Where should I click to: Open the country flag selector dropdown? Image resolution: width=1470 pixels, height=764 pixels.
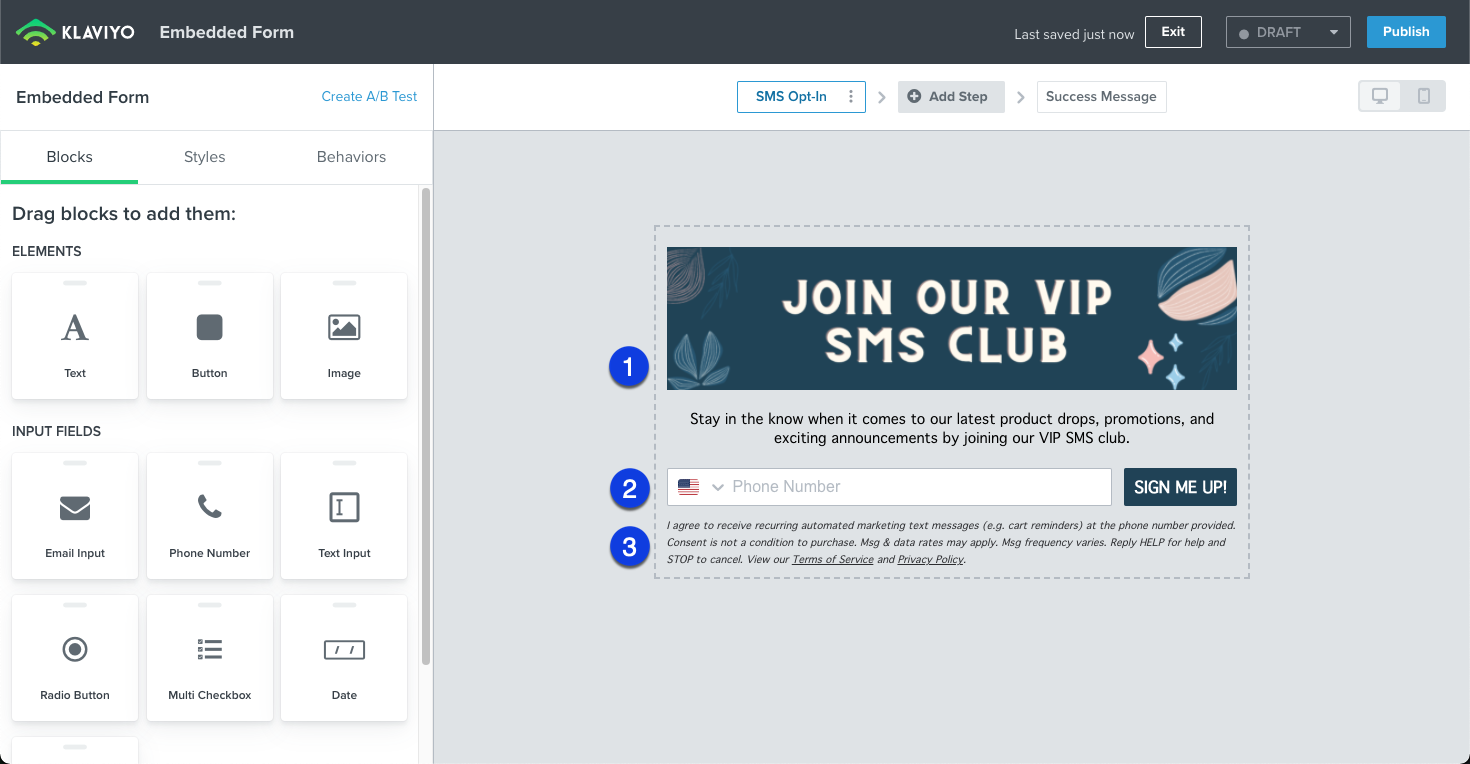point(700,487)
